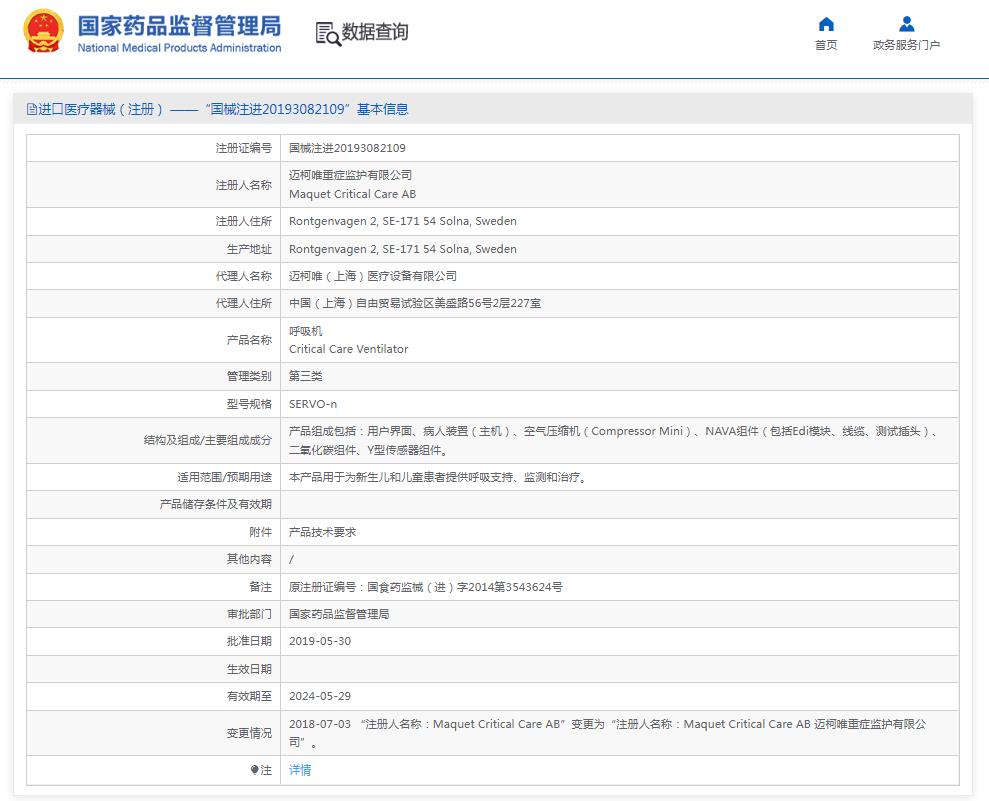The image size is (989, 801).
Task: Click expiry date 2024-05-29
Action: (x=320, y=696)
